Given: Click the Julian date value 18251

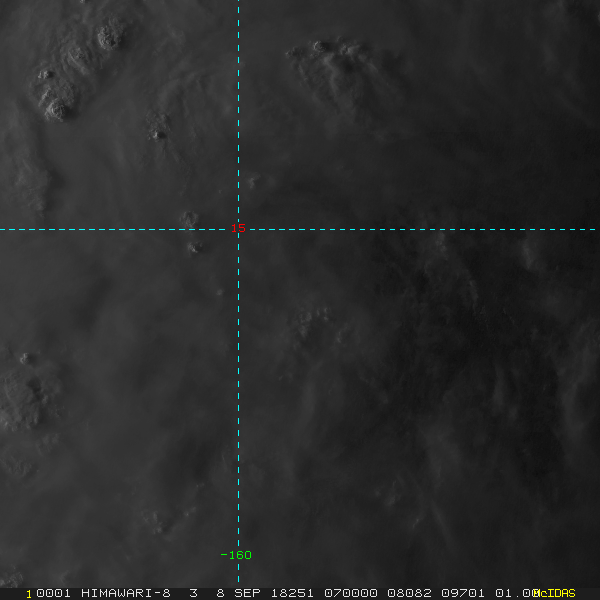Looking at the screenshot, I should click(292, 593).
